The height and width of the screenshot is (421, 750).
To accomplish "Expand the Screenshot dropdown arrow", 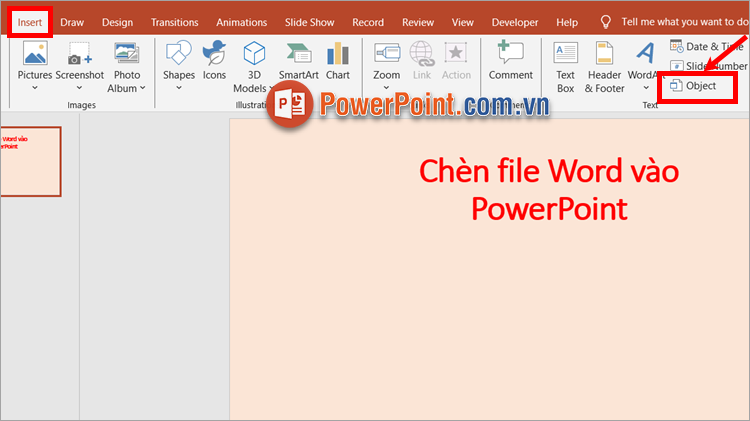I will (79, 88).
